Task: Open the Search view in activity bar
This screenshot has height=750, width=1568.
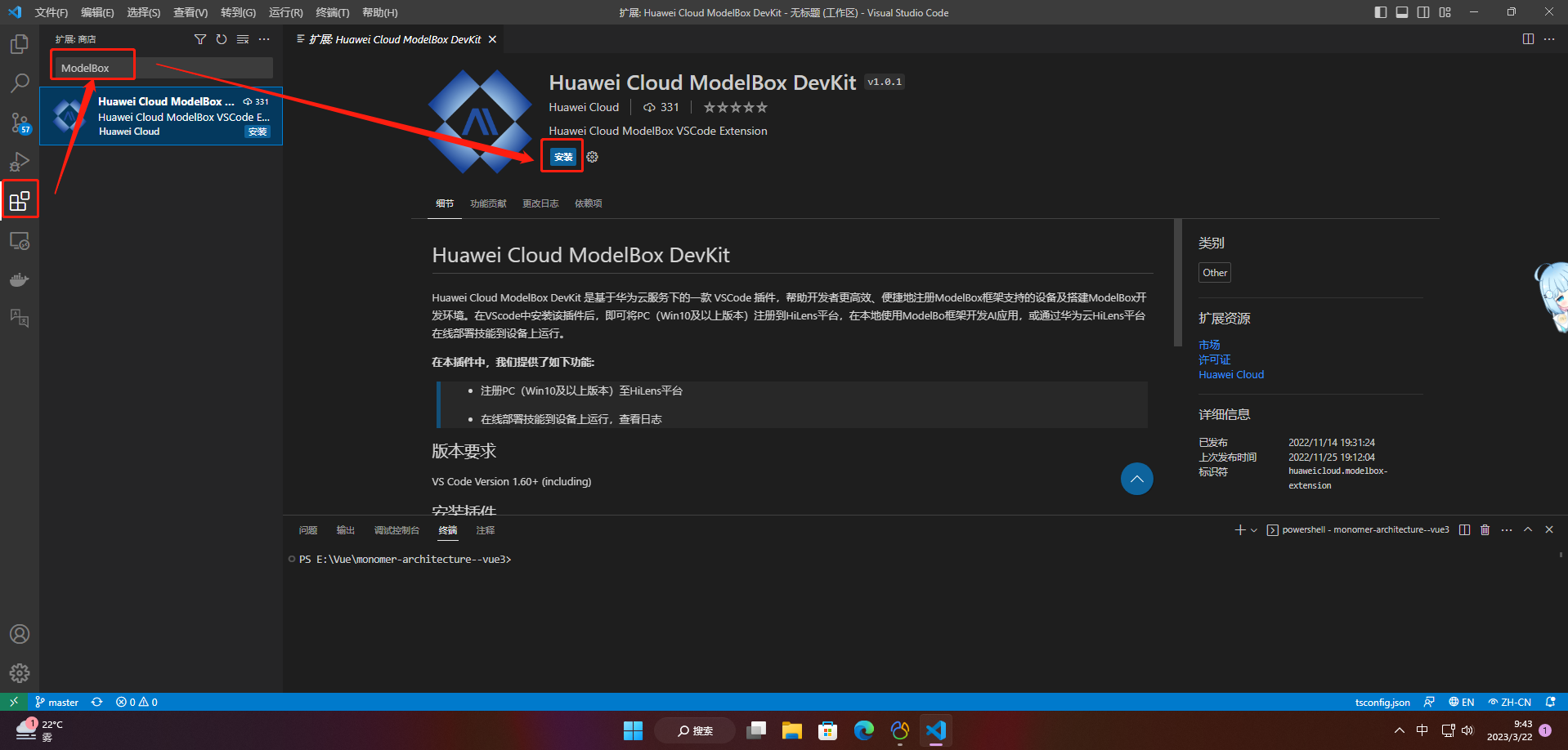Action: click(20, 83)
